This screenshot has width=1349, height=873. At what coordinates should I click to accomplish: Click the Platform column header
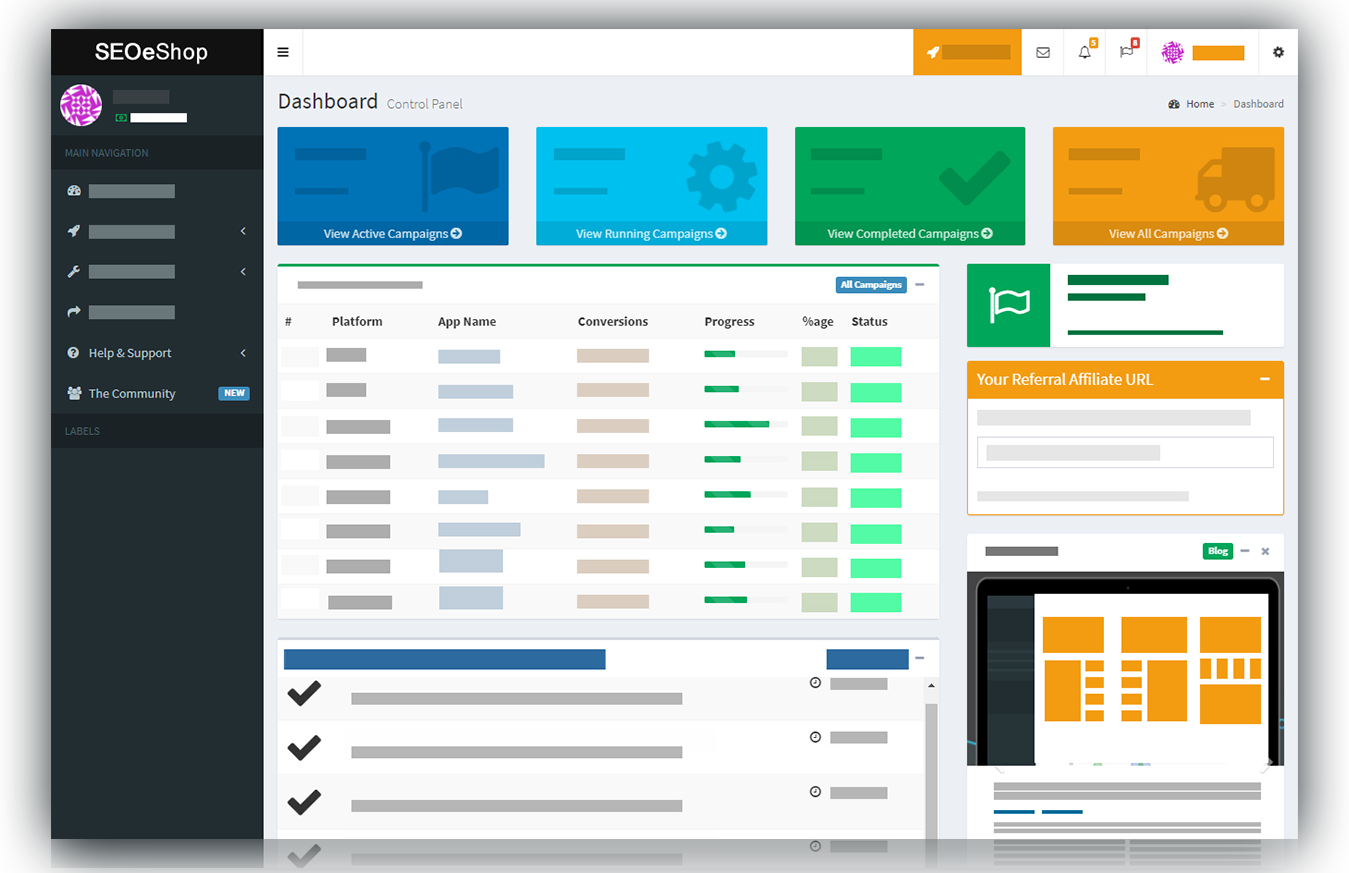coord(357,321)
